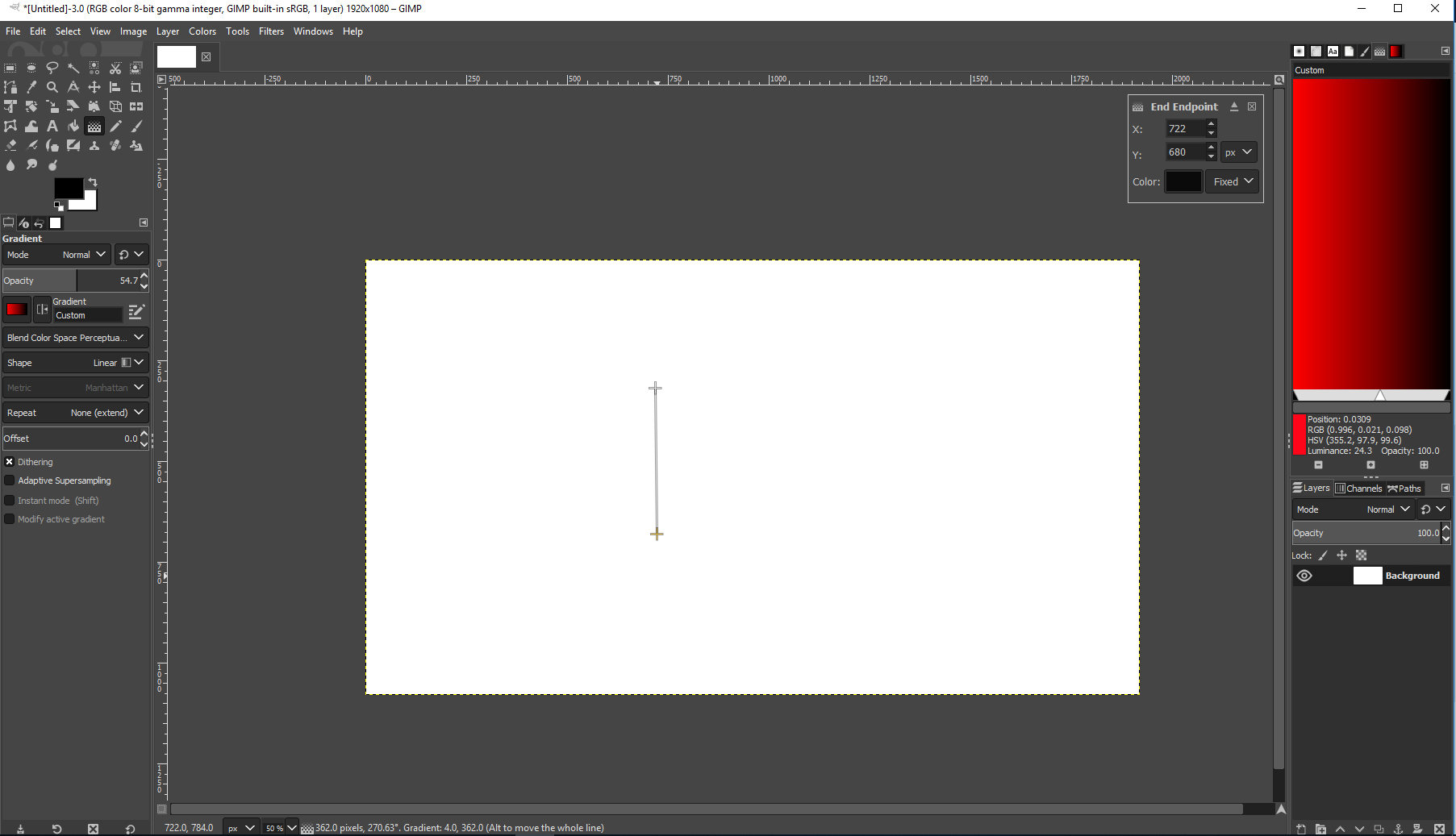Screen dimensions: 1456x836
Task: Select the Fuzzy Select magic wand tool
Action: click(x=73, y=69)
